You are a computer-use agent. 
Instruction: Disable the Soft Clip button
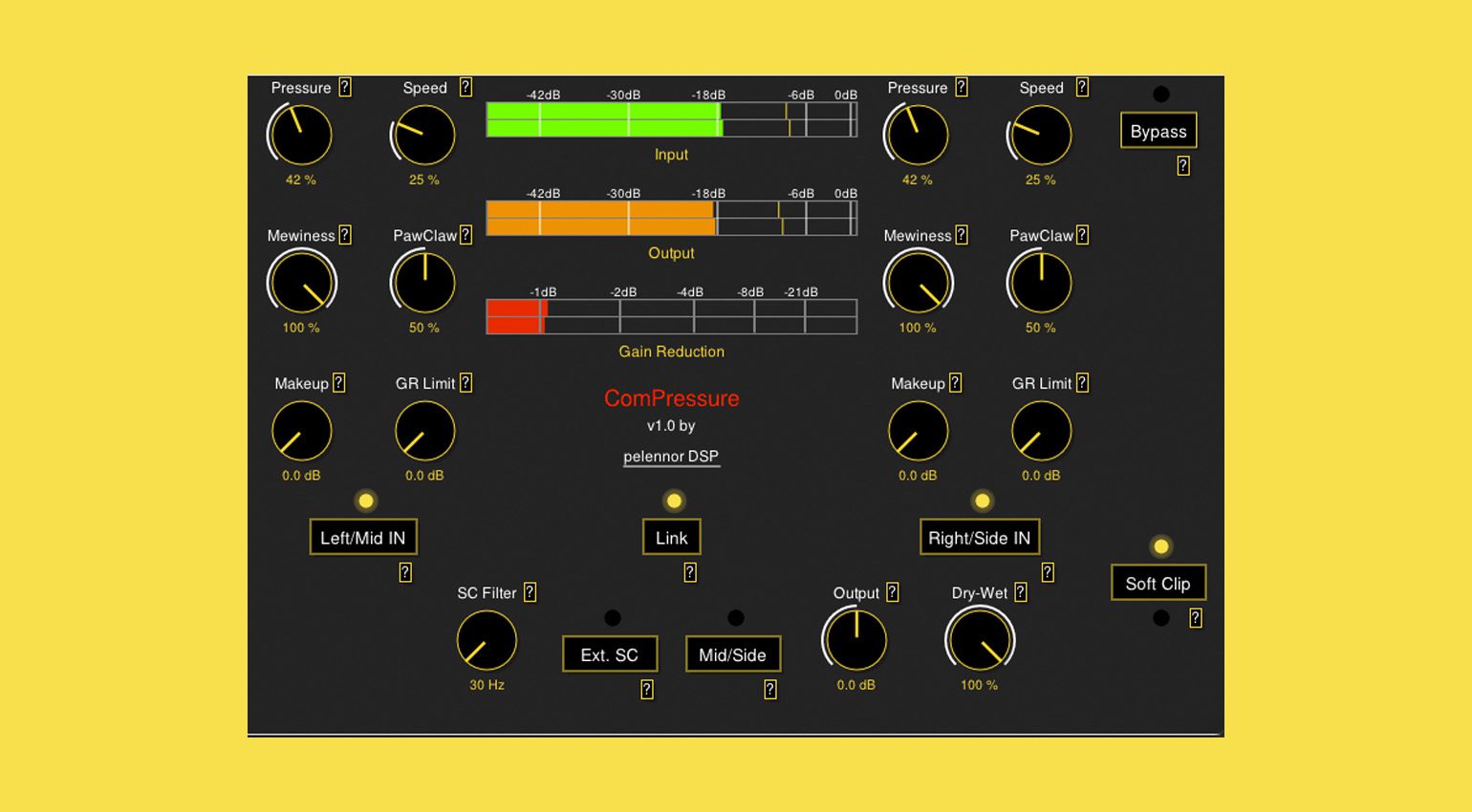pos(1158,584)
